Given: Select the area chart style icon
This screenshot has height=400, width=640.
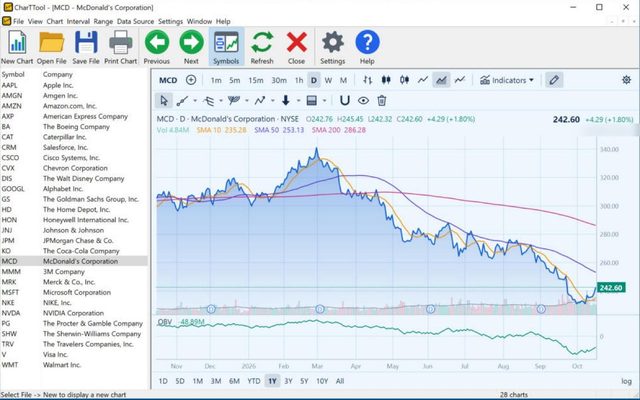Looking at the screenshot, I should coord(441,80).
